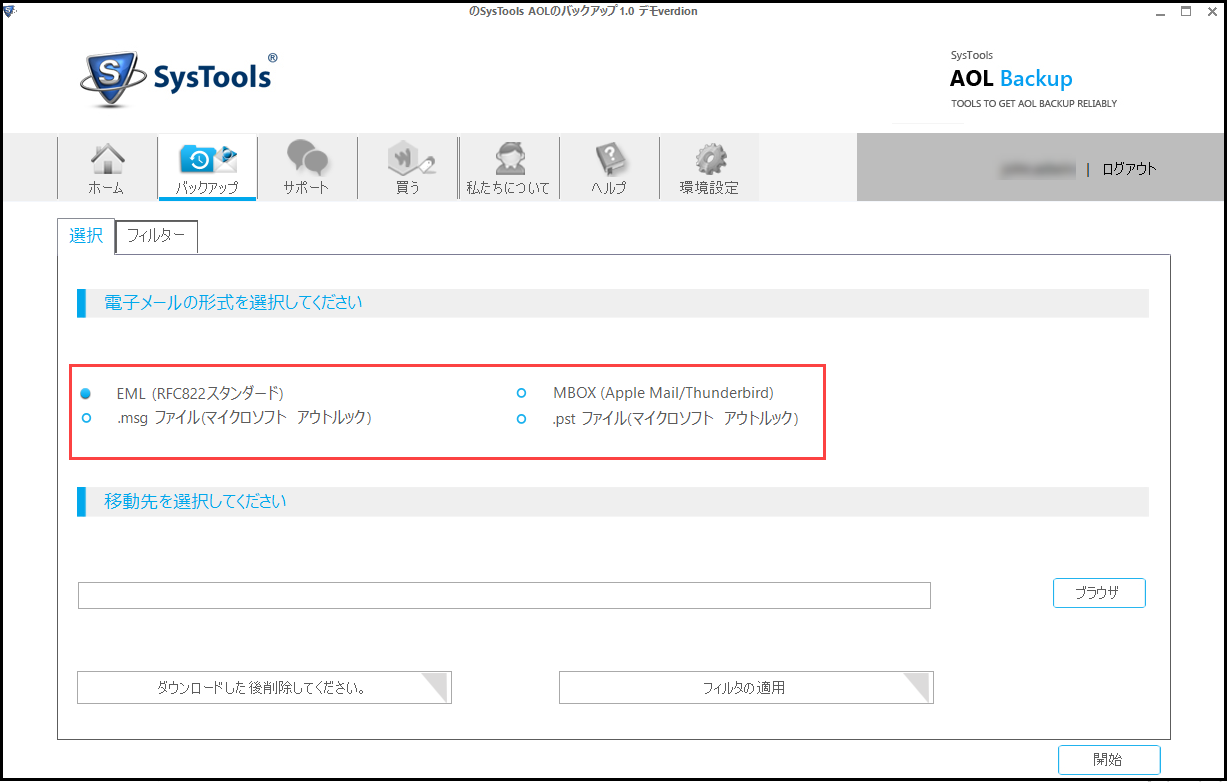Open the サポート (Support) section

307,166
